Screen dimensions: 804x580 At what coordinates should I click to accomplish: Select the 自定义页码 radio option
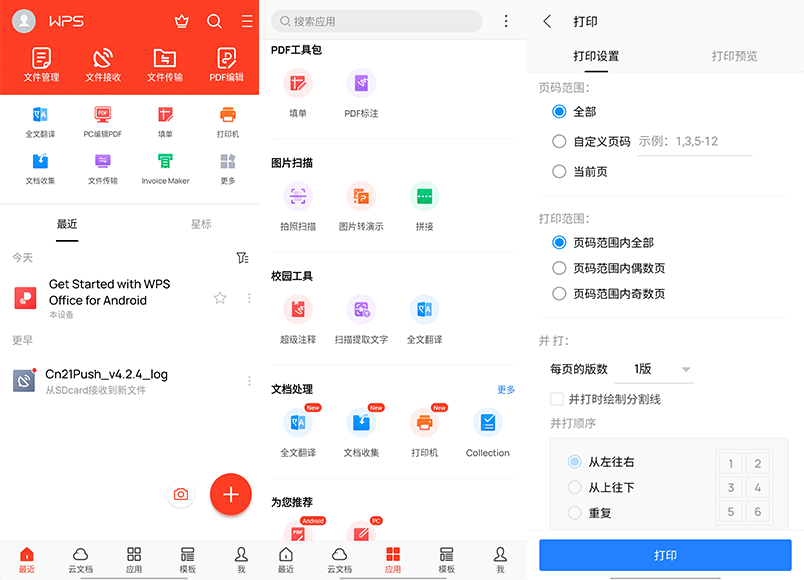pyautogui.click(x=559, y=142)
